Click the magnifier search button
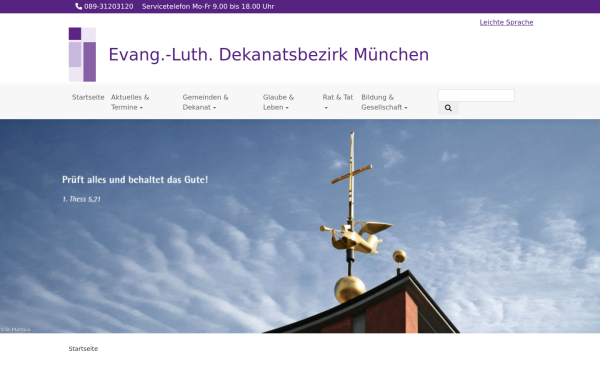Image resolution: width=600 pixels, height=375 pixels. click(x=448, y=108)
